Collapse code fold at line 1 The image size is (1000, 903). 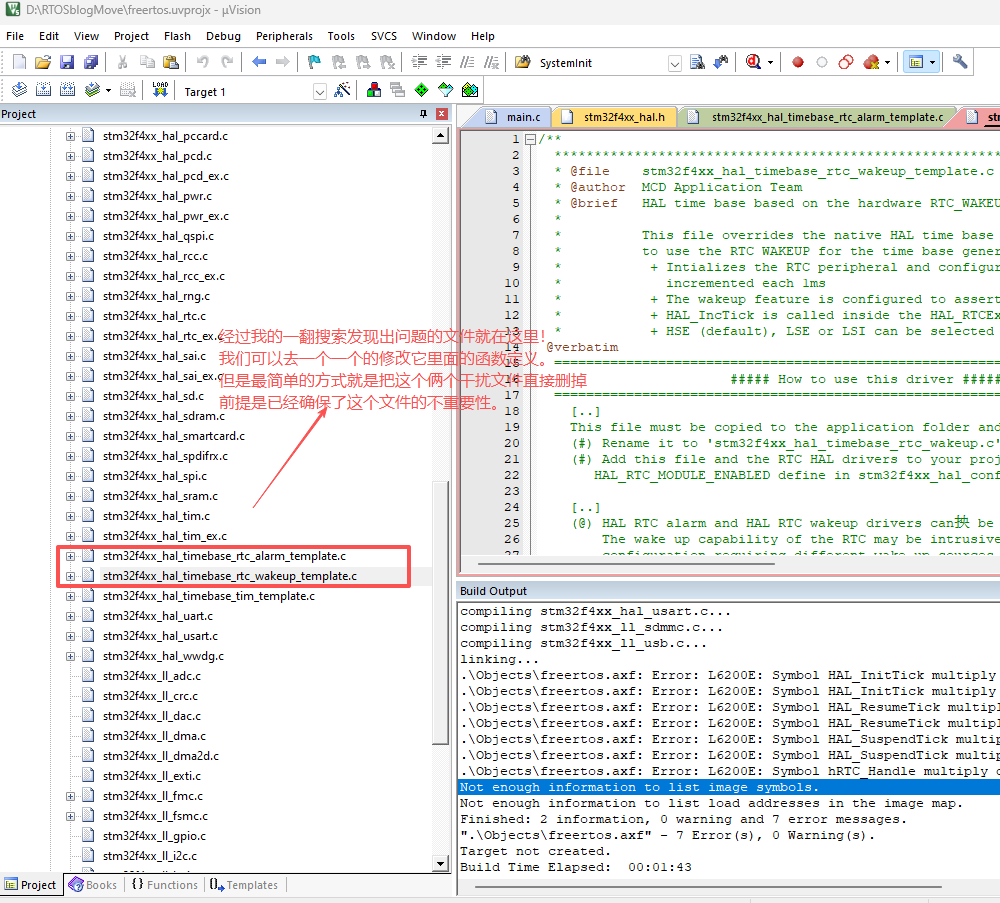tap(530, 140)
